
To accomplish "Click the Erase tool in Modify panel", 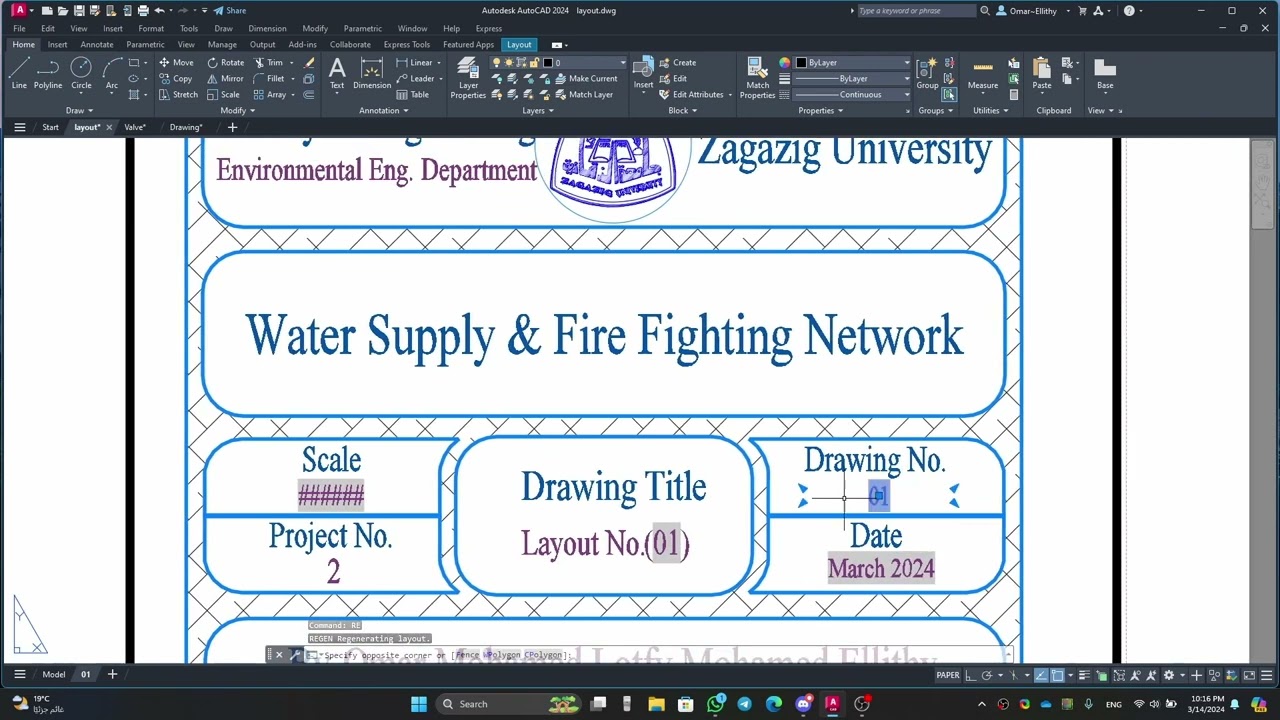I will tap(309, 62).
